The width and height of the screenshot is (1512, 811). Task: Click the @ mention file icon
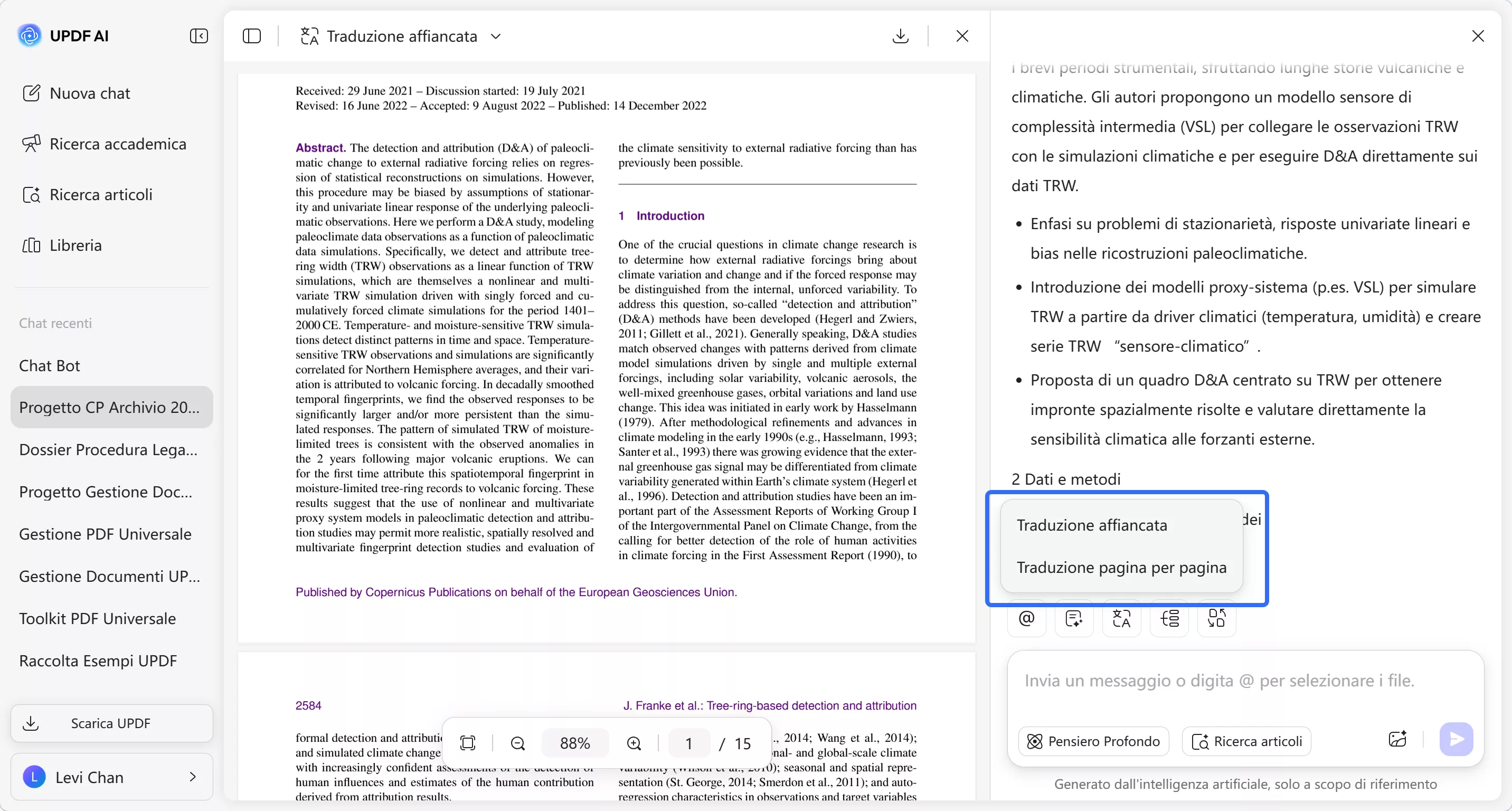tap(1027, 618)
